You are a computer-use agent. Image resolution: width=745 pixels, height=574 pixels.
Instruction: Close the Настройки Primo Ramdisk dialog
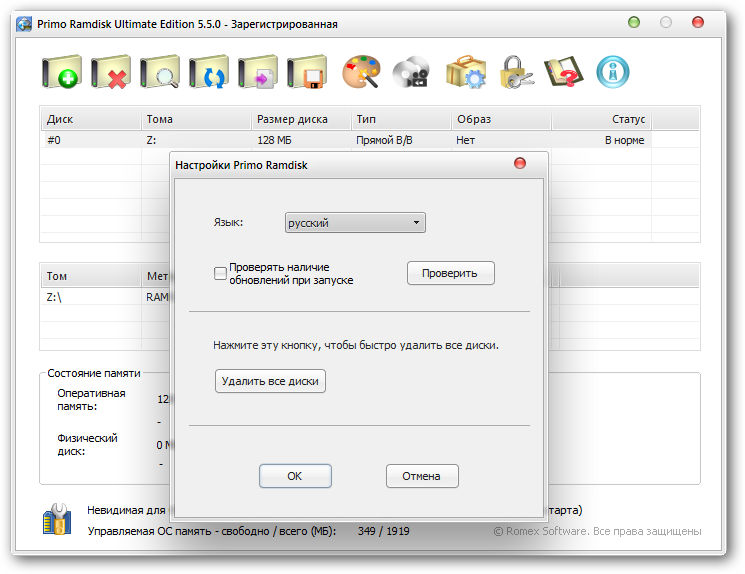520,163
